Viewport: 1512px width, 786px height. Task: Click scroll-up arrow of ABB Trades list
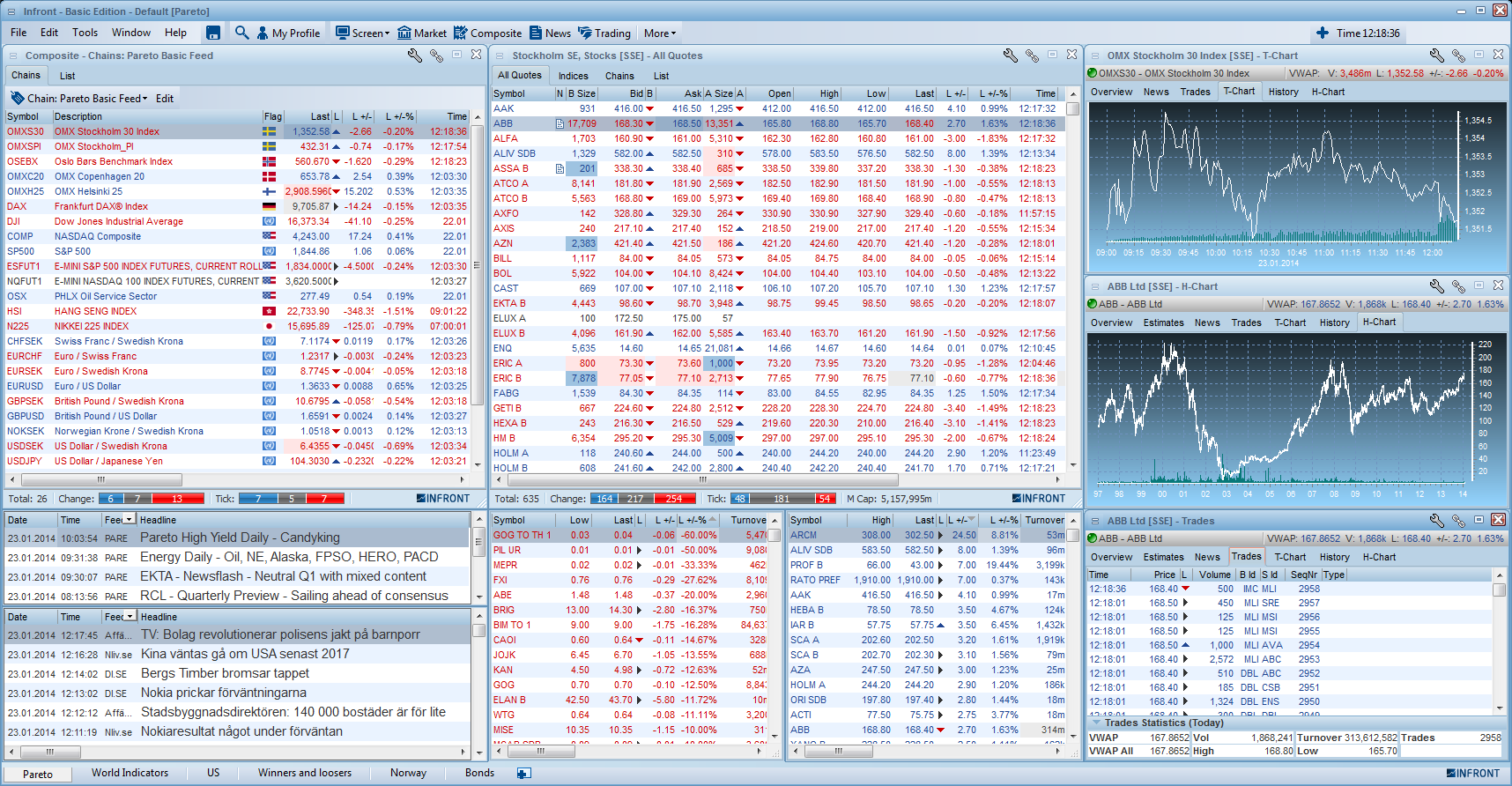point(1499,575)
